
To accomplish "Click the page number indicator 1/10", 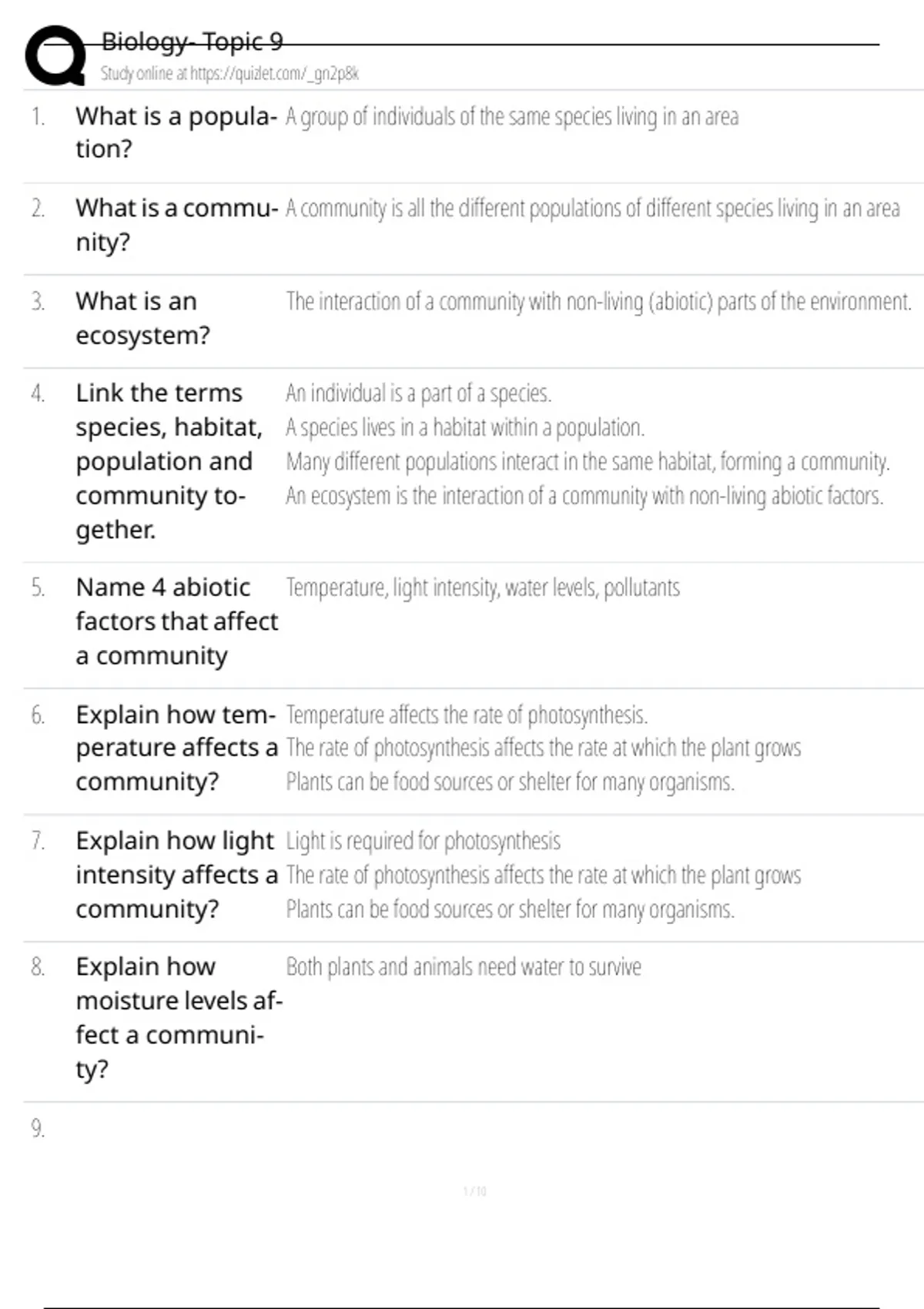I will tap(474, 1191).
